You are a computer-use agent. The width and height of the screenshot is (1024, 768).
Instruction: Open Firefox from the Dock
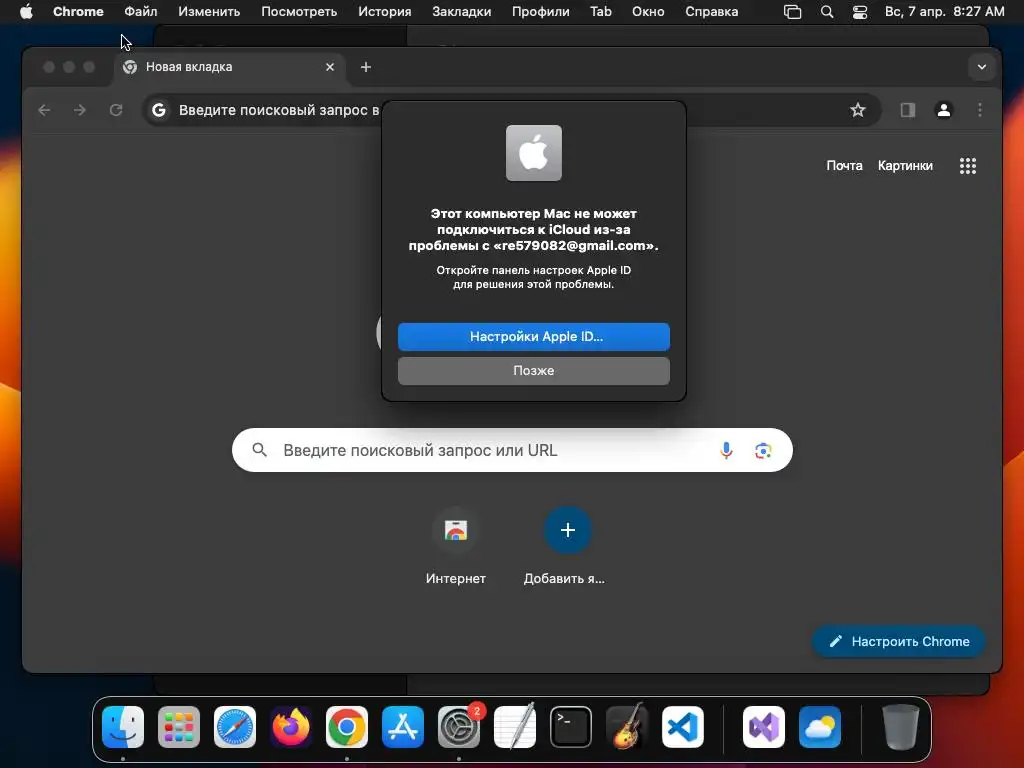291,727
